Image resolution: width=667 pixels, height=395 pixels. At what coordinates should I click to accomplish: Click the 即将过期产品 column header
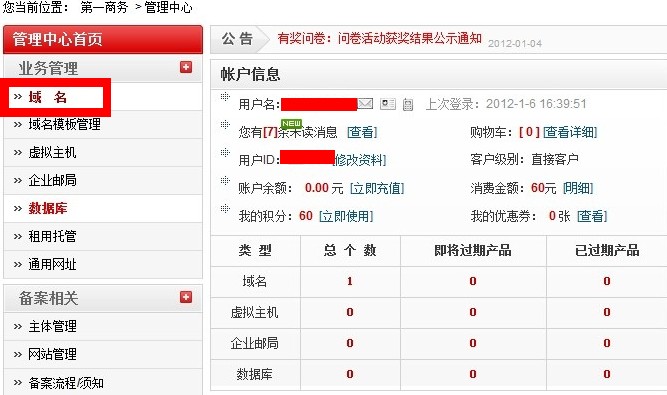[x=473, y=250]
